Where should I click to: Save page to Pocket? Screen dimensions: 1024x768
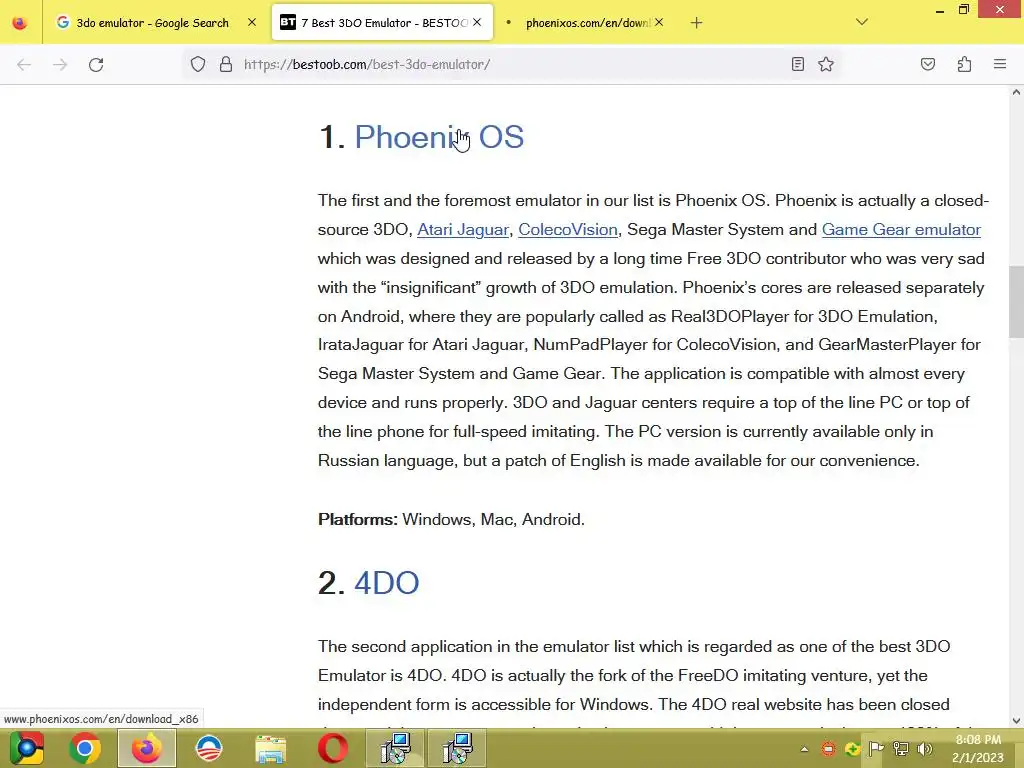point(928,64)
